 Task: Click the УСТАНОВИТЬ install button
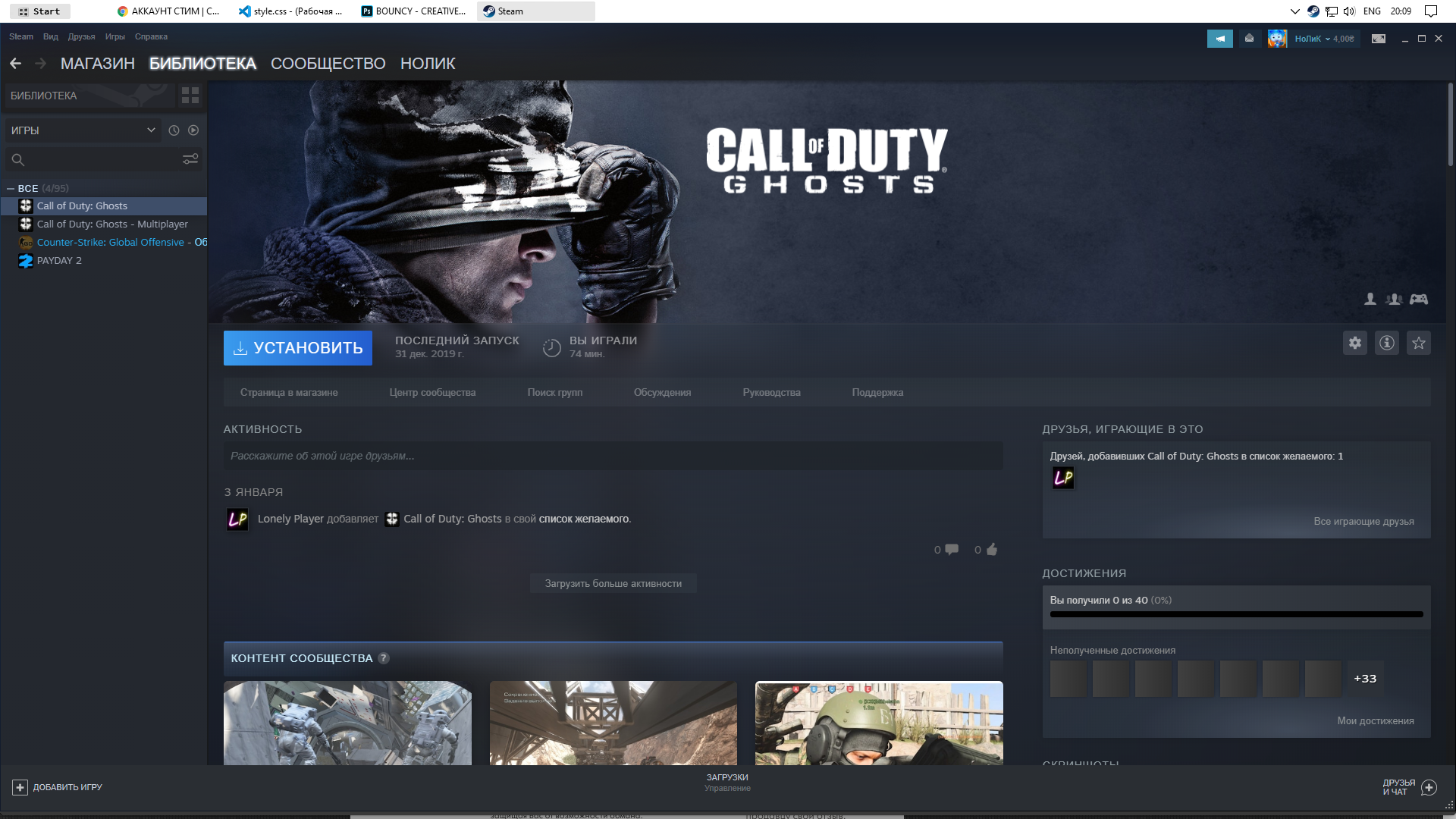tap(298, 348)
